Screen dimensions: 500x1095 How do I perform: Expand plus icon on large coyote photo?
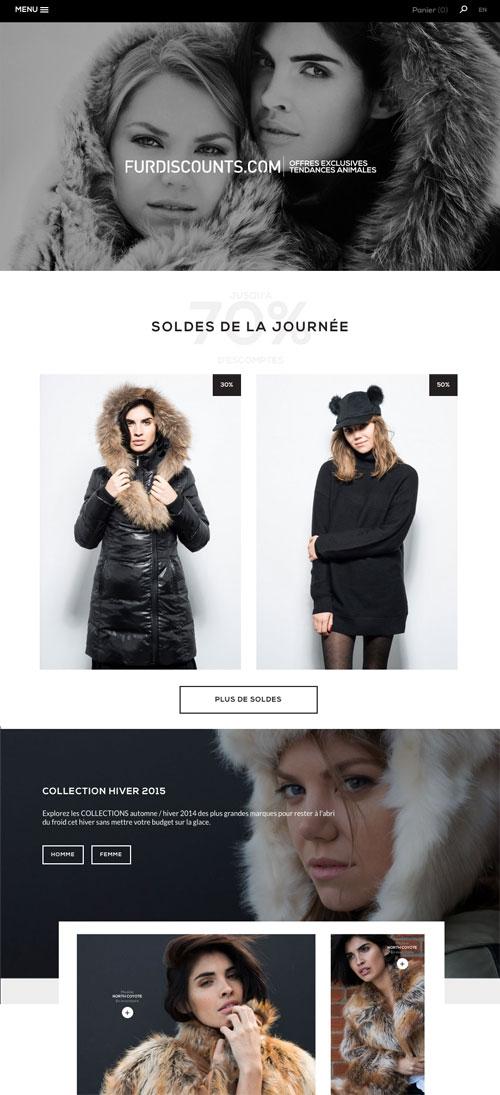[127, 1013]
